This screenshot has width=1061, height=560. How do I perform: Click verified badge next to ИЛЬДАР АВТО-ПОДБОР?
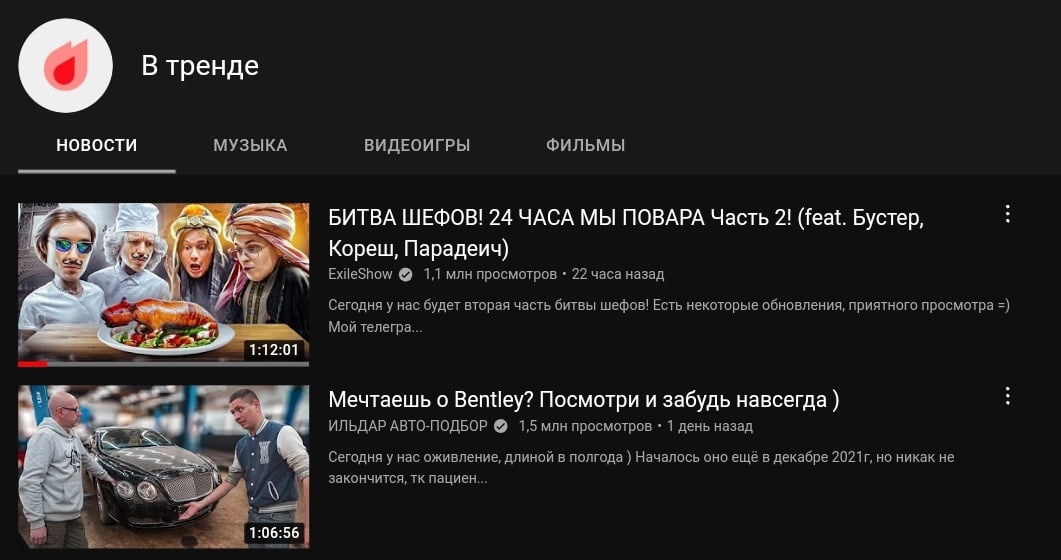coord(501,427)
